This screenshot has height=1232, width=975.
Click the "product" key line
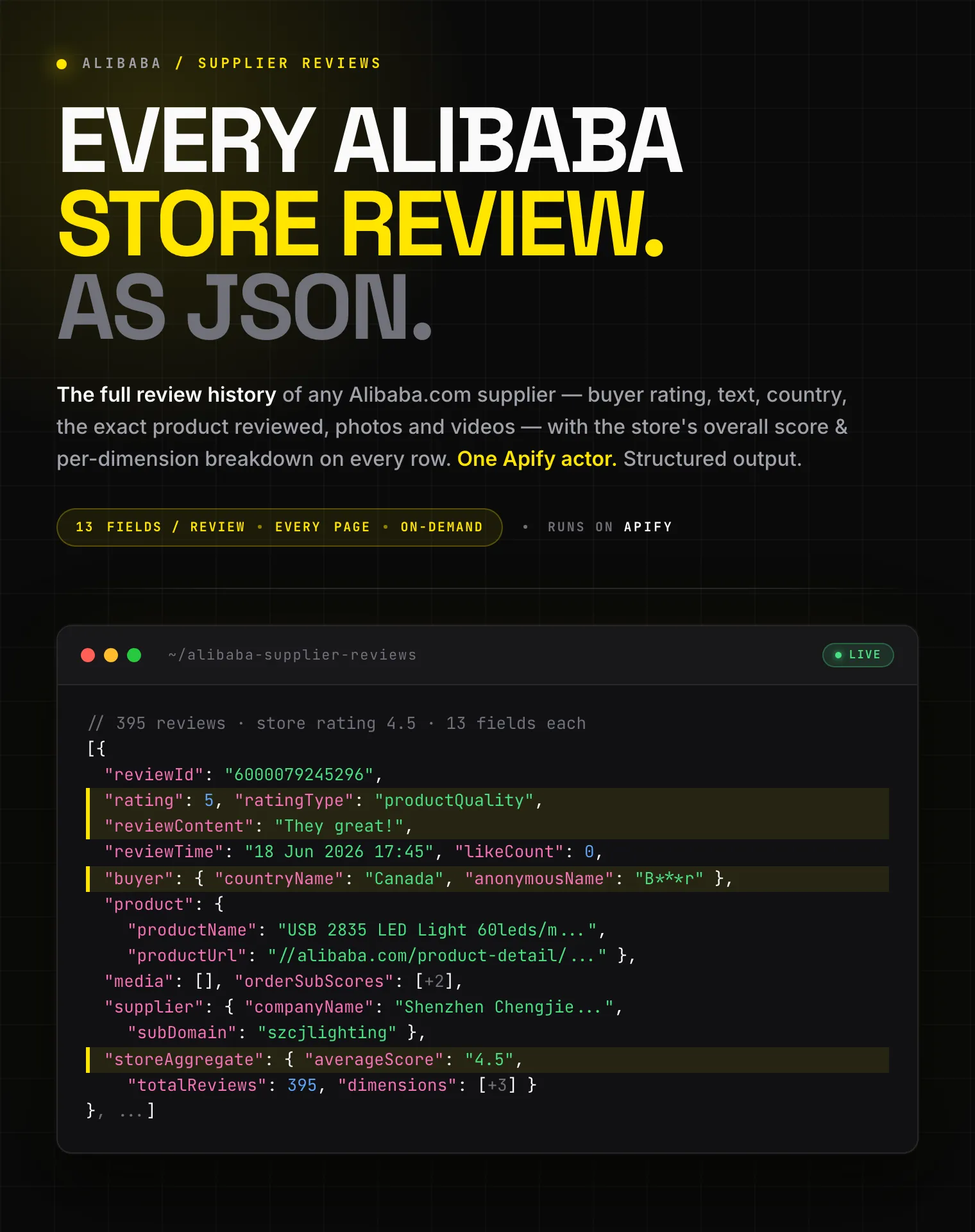pos(164,904)
